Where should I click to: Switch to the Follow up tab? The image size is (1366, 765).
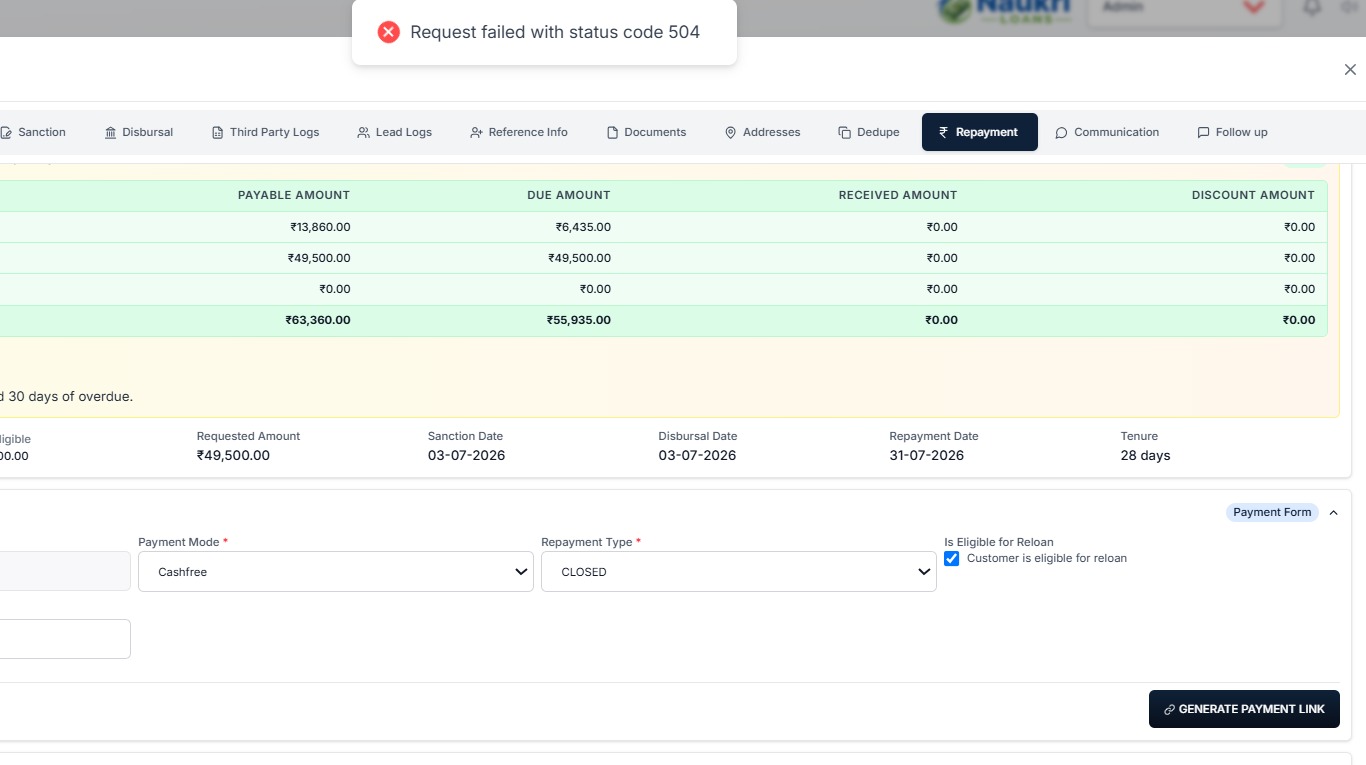(x=1232, y=132)
